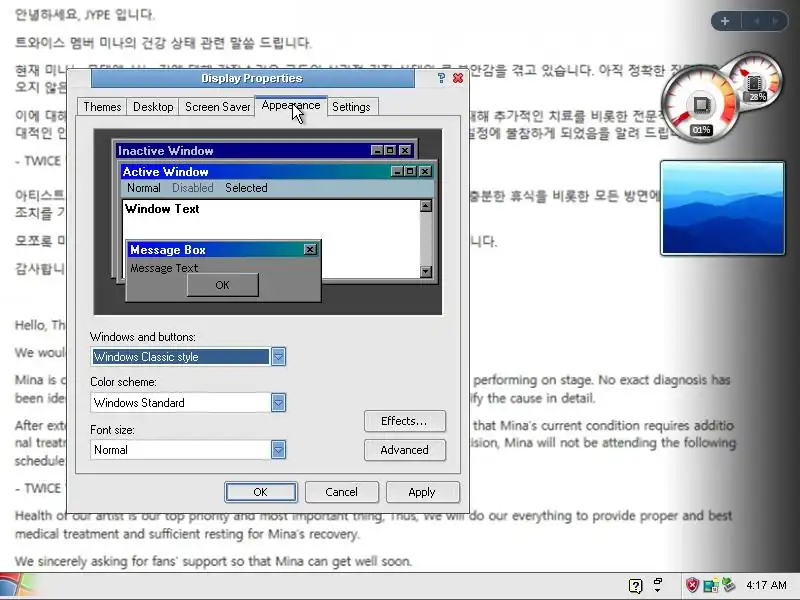
Task: Click preview scrollbar up arrow
Action: tap(426, 206)
